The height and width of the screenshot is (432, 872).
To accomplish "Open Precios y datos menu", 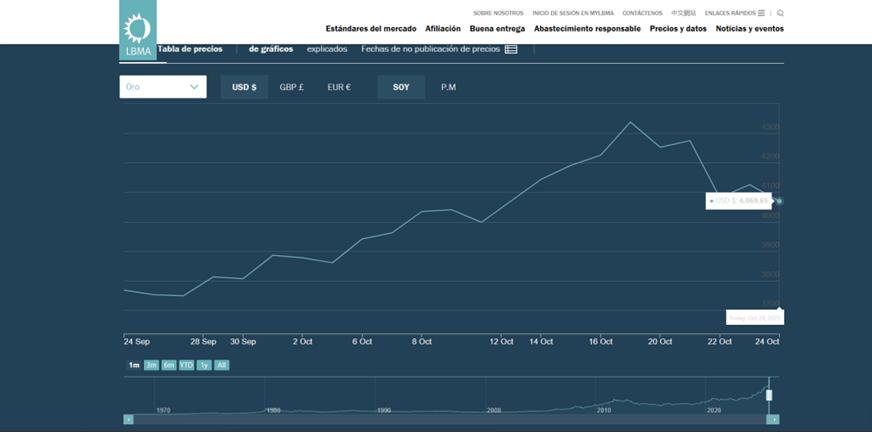I will [x=678, y=29].
